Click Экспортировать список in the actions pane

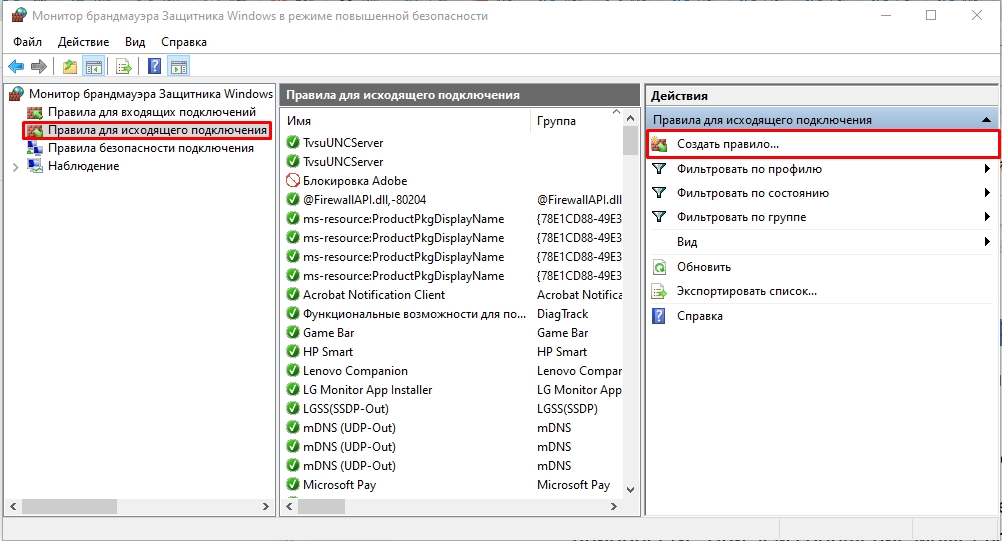[746, 291]
